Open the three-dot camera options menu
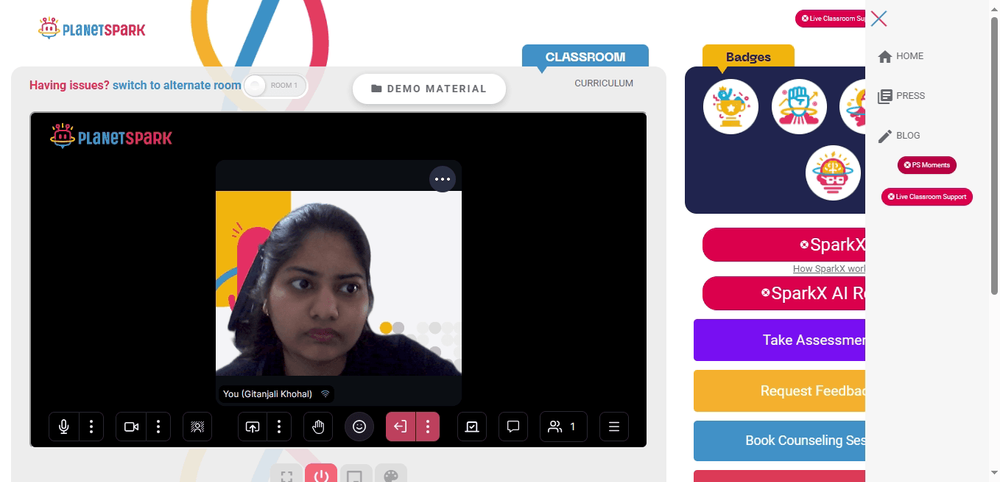 coord(158,427)
